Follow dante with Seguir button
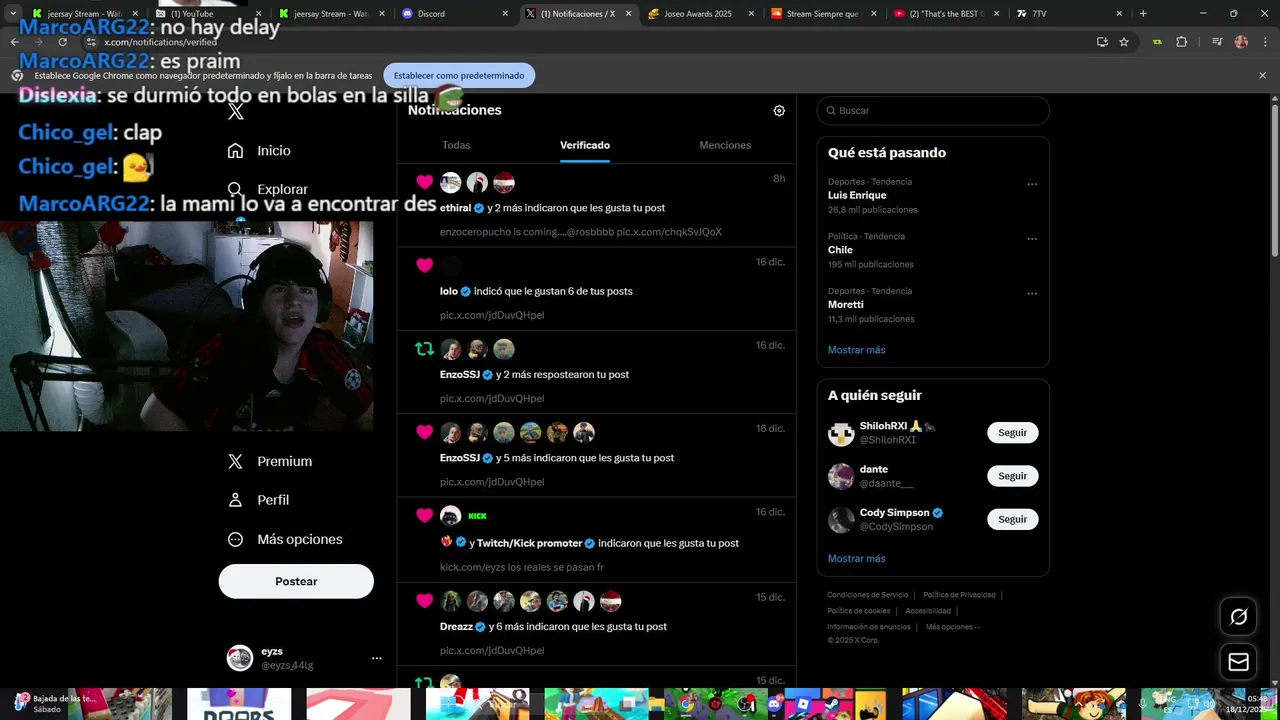The width and height of the screenshot is (1280, 720). [1012, 476]
